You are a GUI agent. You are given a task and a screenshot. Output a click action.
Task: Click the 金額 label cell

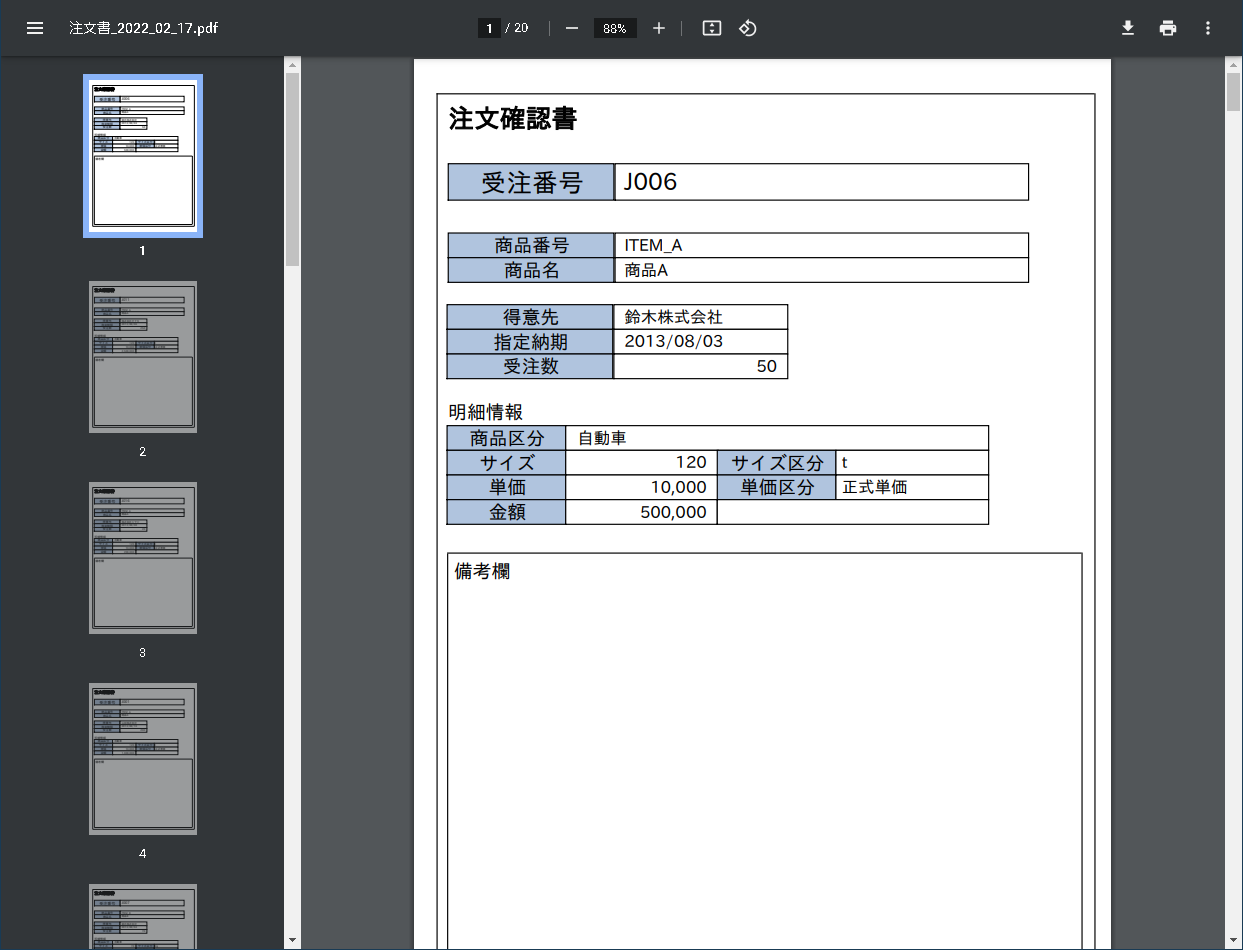click(506, 512)
